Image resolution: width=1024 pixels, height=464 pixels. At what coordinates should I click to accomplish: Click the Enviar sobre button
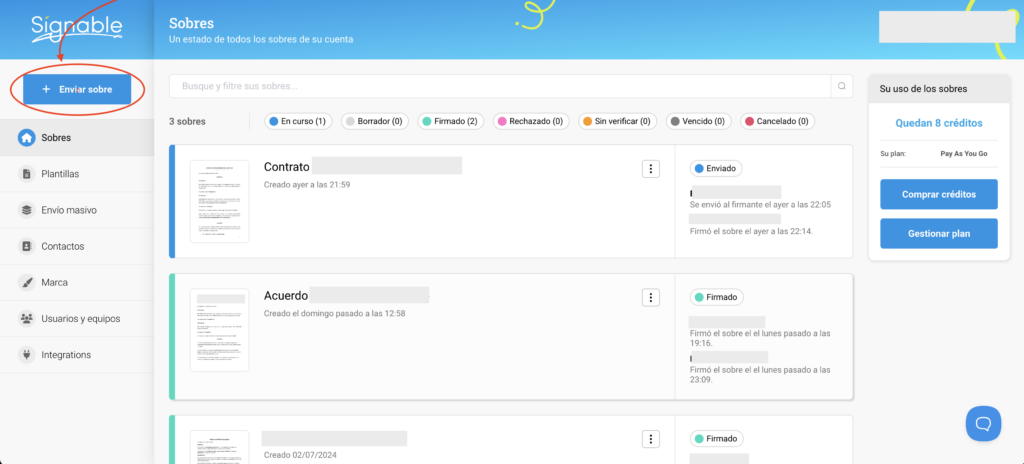click(x=77, y=89)
